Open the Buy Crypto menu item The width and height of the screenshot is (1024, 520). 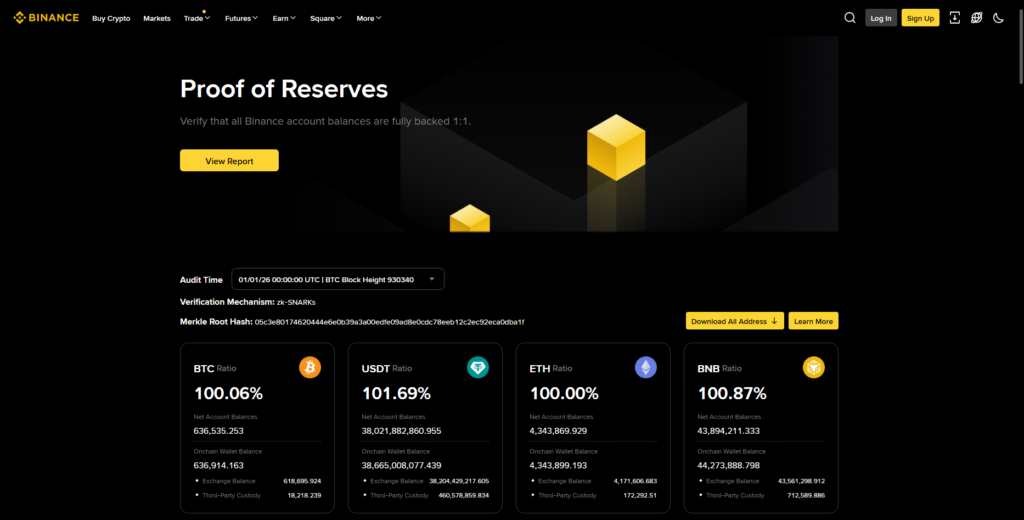111,18
